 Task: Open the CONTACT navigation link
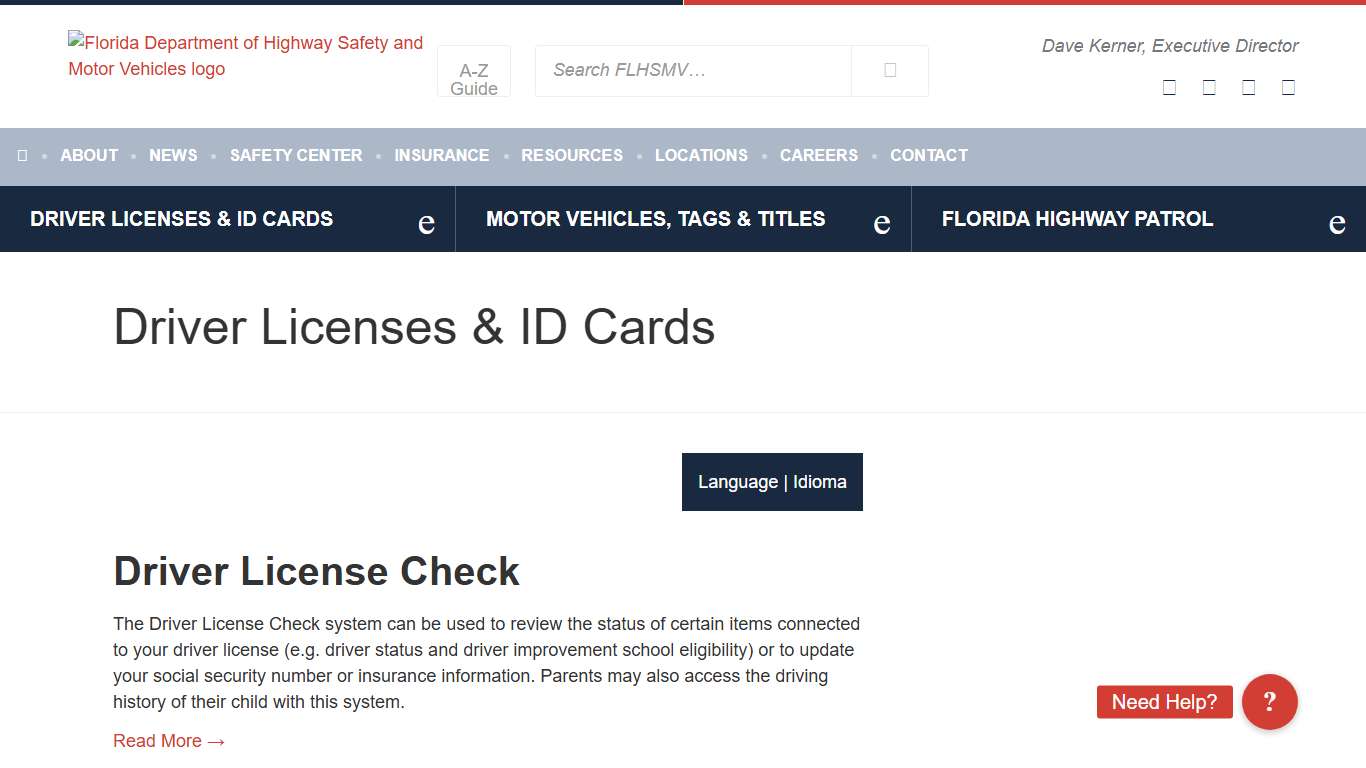click(x=928, y=155)
